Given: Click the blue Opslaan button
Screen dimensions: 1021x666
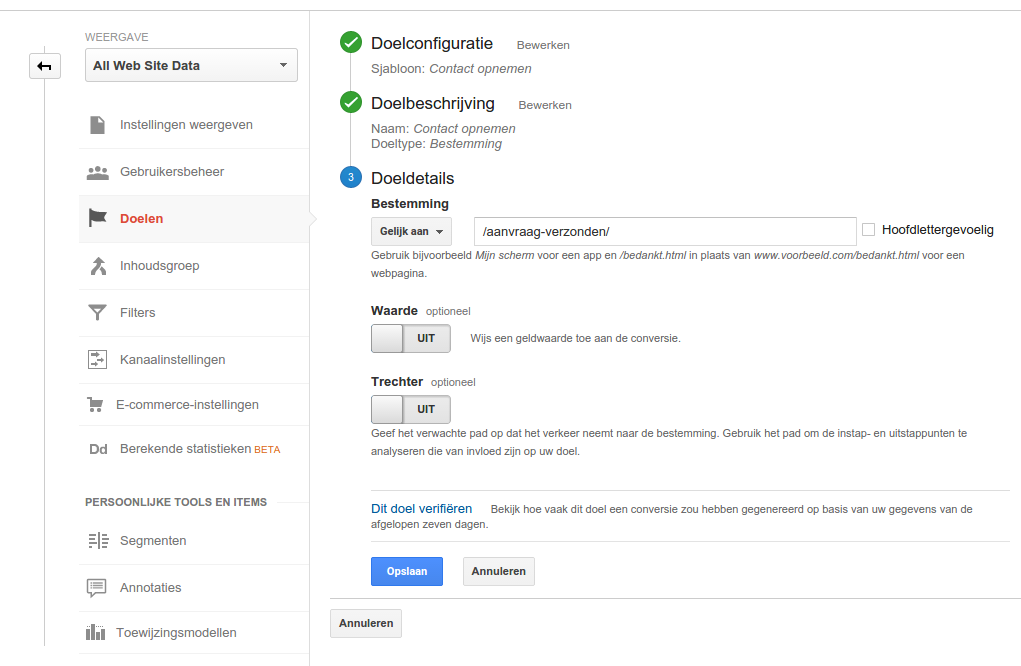Looking at the screenshot, I should [x=407, y=572].
